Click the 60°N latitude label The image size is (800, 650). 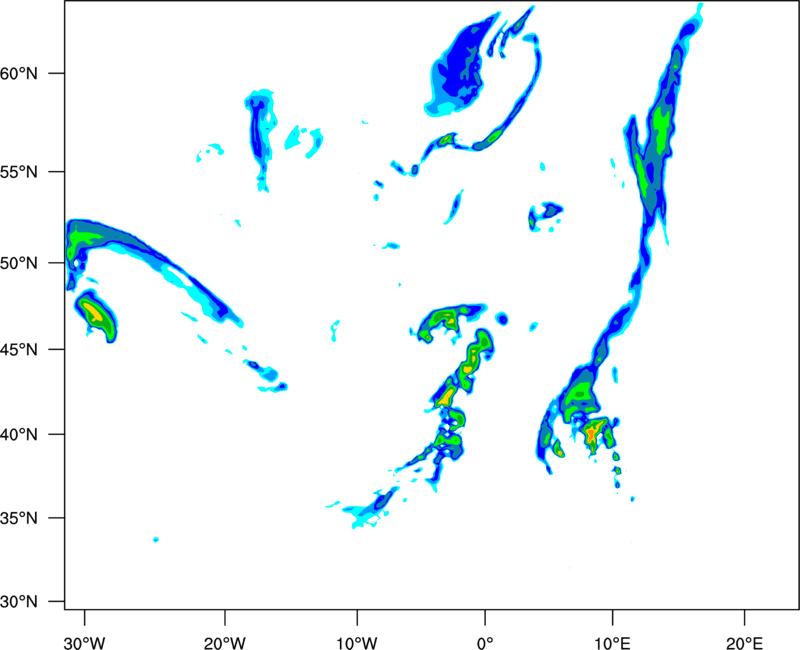[x=19, y=74]
